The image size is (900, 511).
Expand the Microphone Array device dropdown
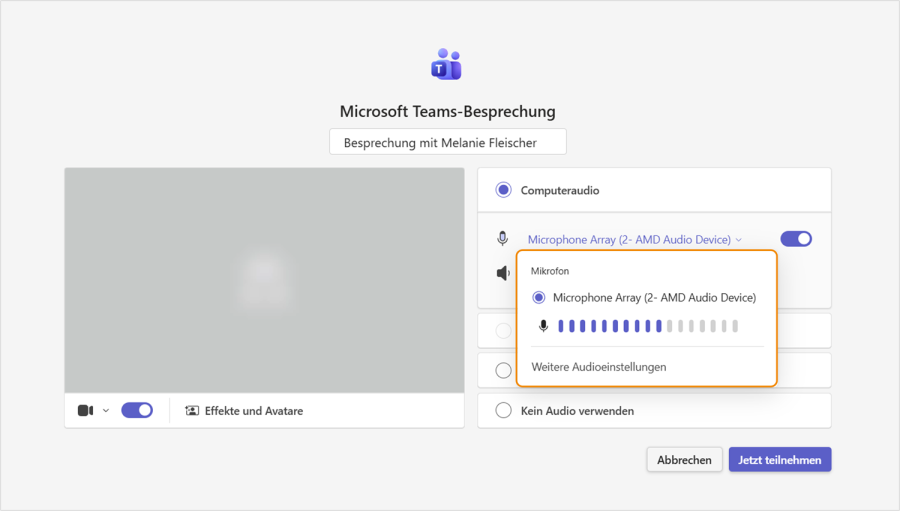pos(635,239)
